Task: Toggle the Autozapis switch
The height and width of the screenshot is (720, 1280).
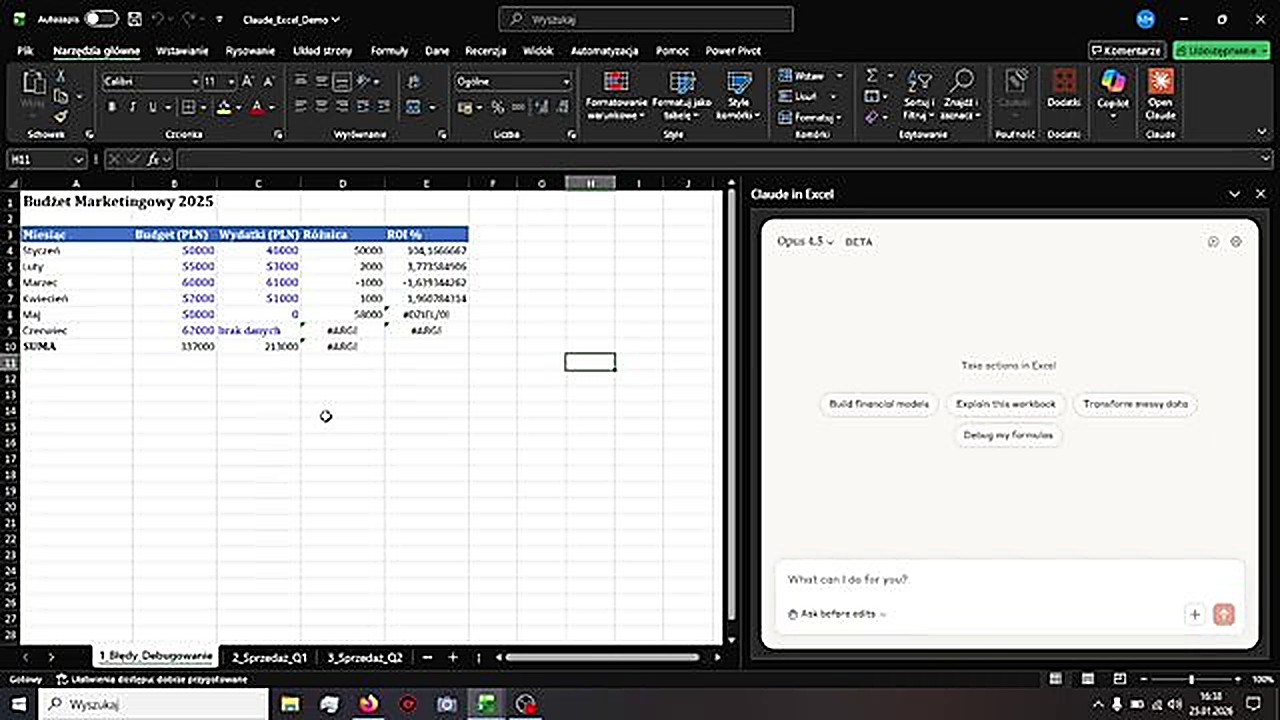Action: coord(101,19)
